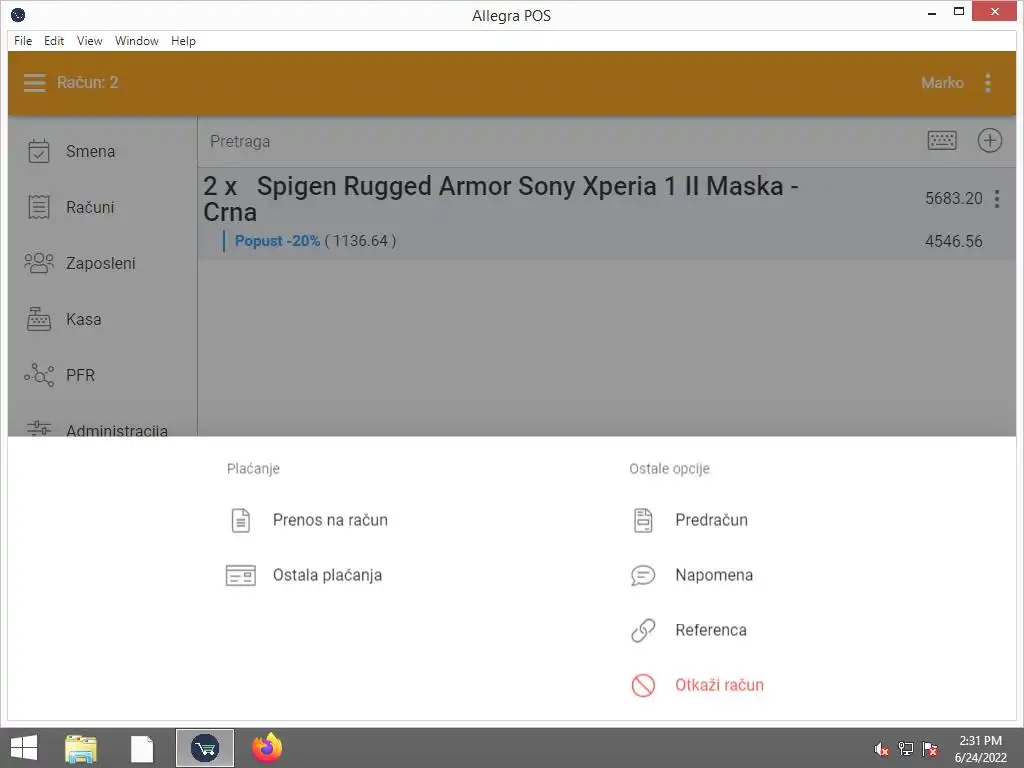
Task: Click the Kasa cash register icon
Action: click(39, 319)
